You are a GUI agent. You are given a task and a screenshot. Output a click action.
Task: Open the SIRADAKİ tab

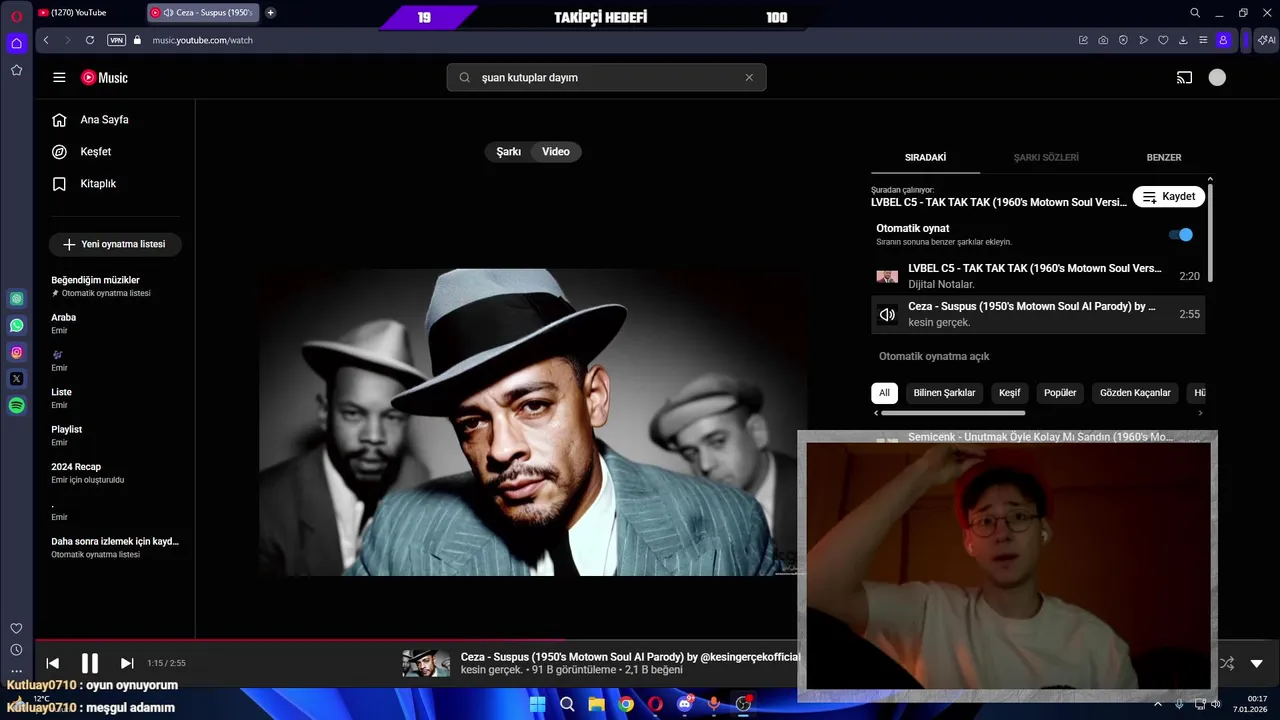[926, 158]
